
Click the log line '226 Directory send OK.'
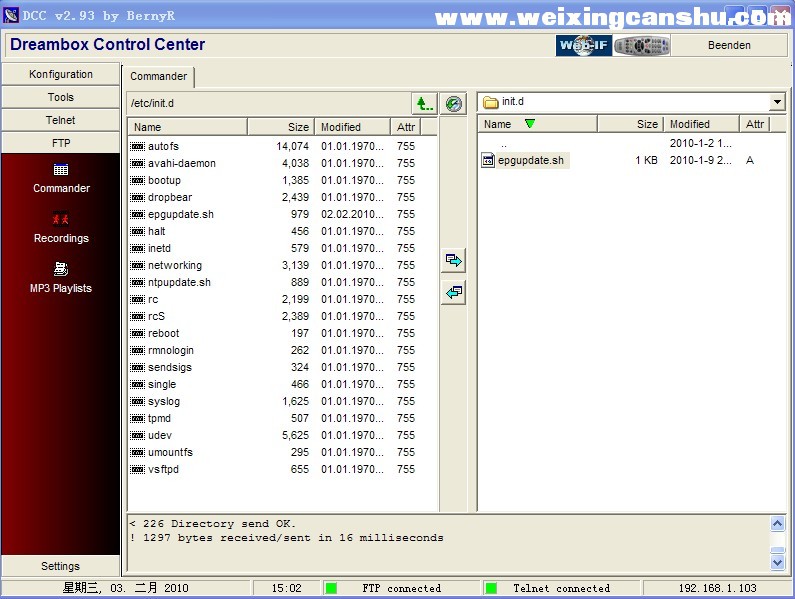pos(219,523)
